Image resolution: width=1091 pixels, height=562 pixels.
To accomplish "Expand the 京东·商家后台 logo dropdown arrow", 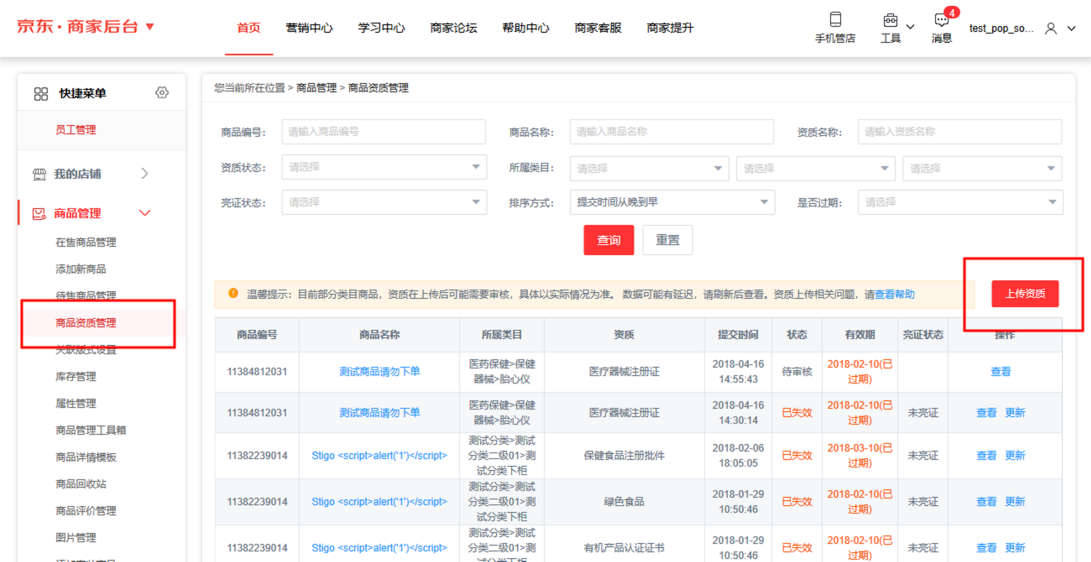I will click(x=150, y=27).
